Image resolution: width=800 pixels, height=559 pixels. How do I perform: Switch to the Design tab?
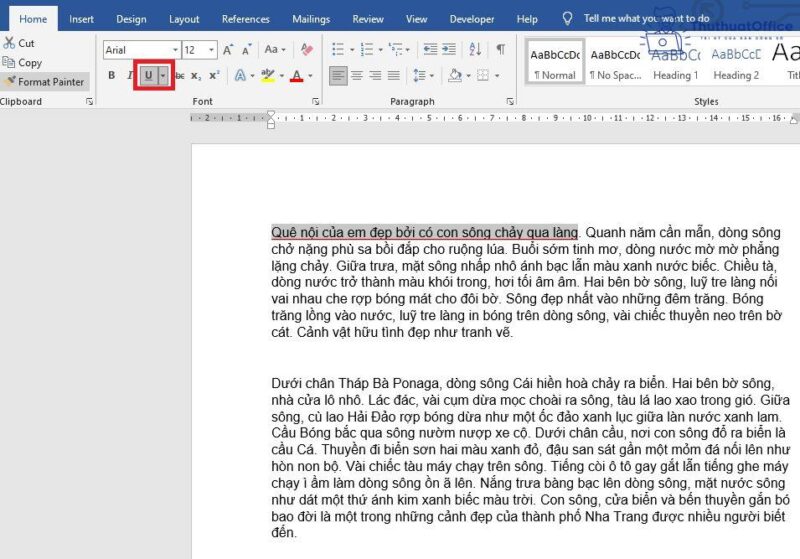pos(131,19)
